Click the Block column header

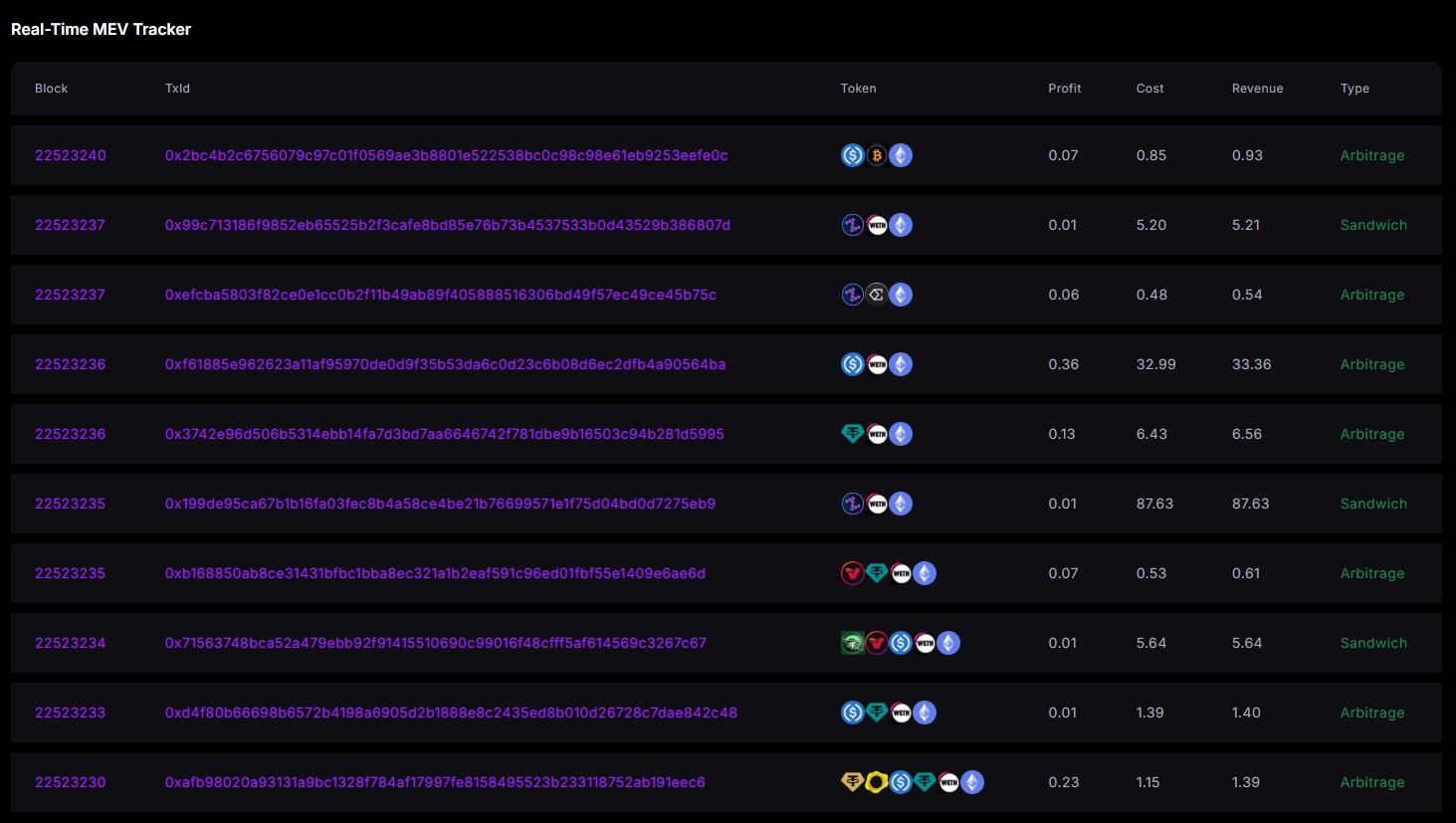52,89
